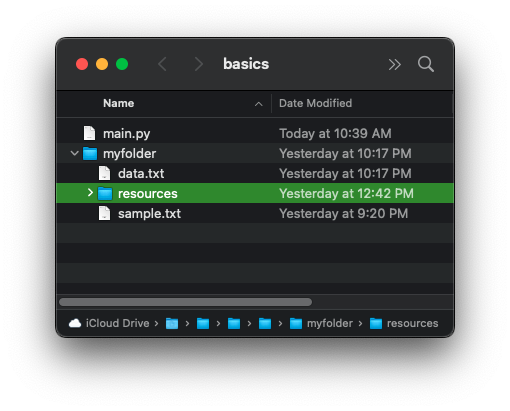This screenshot has height=411, width=510.
Task: Select the data.txt document icon
Action: pyautogui.click(x=104, y=173)
